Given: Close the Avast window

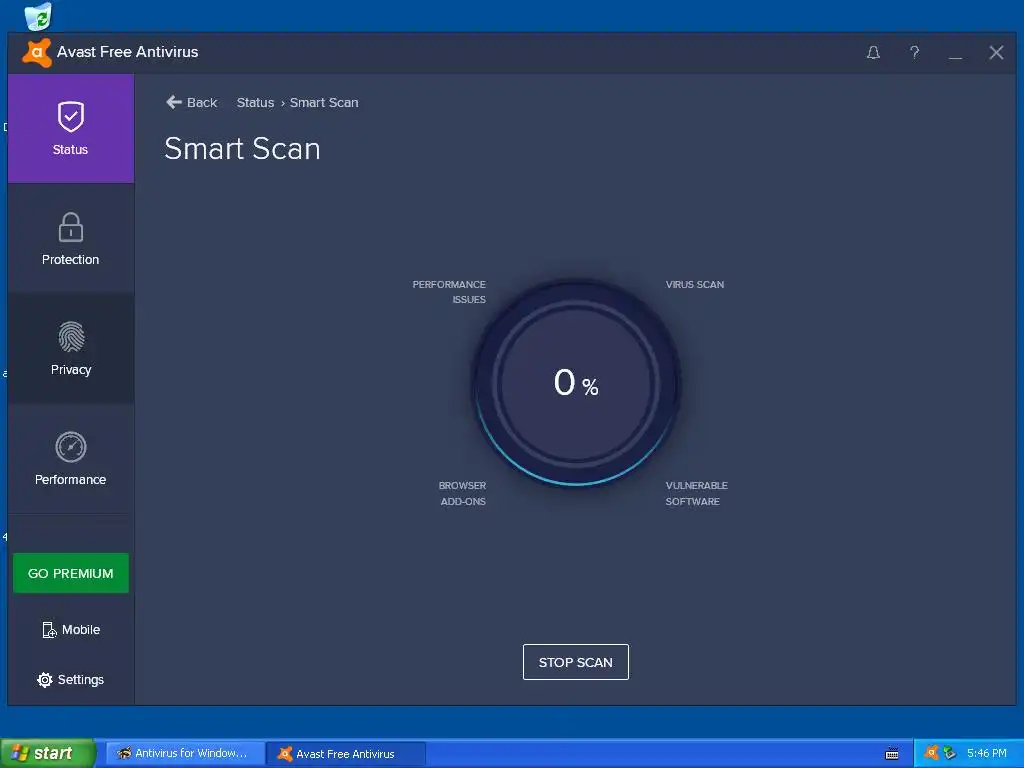Looking at the screenshot, I should [x=996, y=52].
